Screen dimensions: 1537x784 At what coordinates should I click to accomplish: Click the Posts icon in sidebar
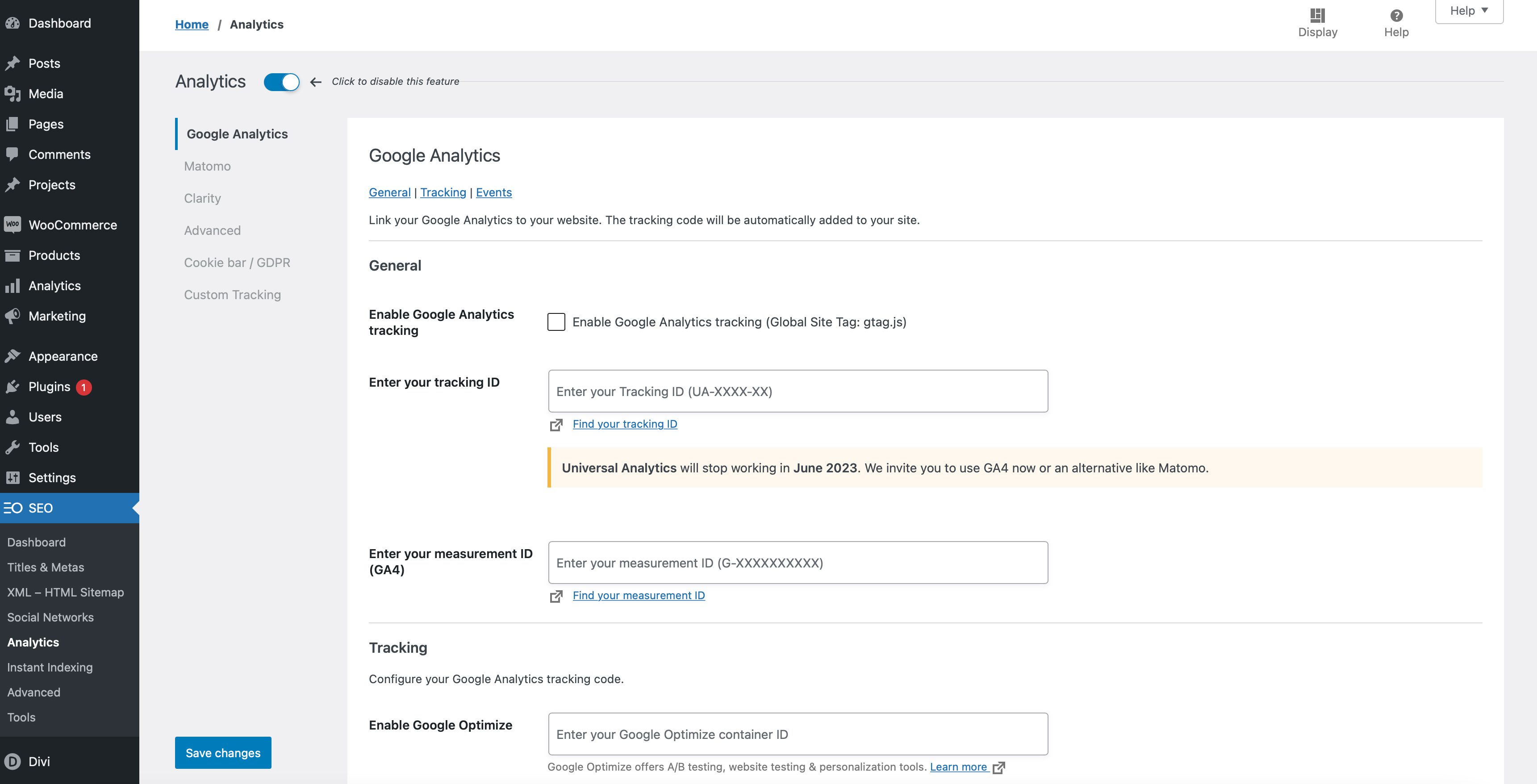click(x=14, y=63)
